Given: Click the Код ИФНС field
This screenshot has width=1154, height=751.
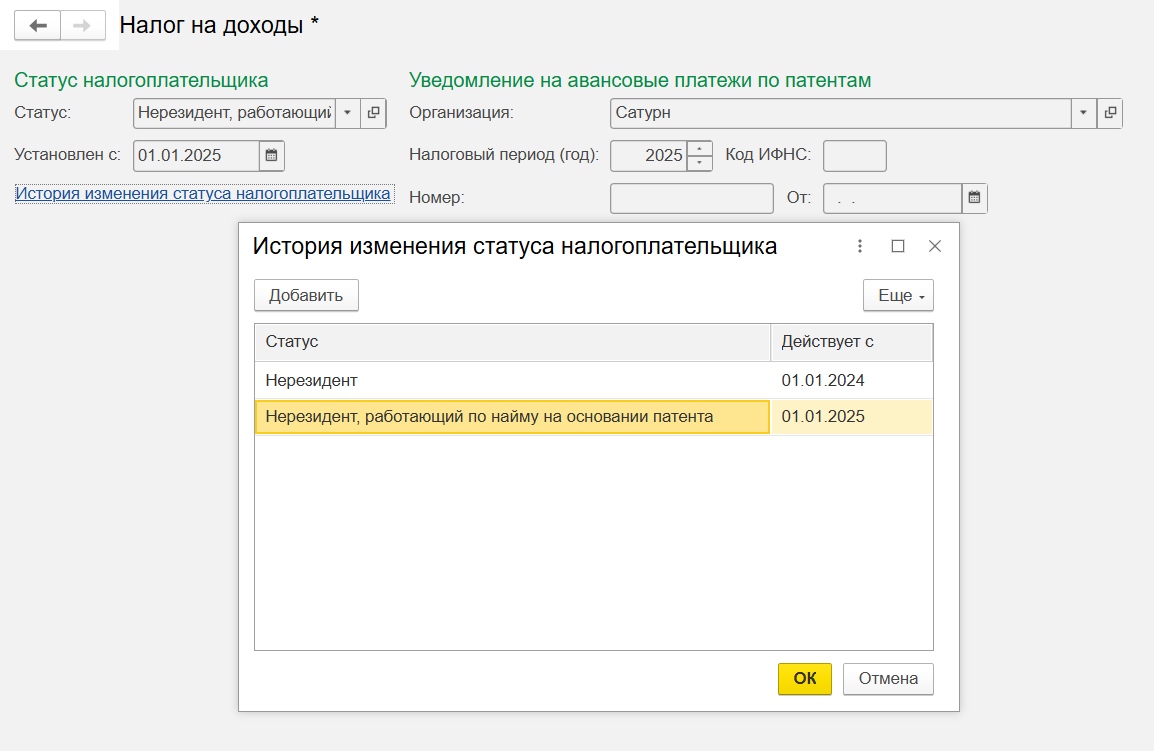Looking at the screenshot, I should pyautogui.click(x=854, y=155).
